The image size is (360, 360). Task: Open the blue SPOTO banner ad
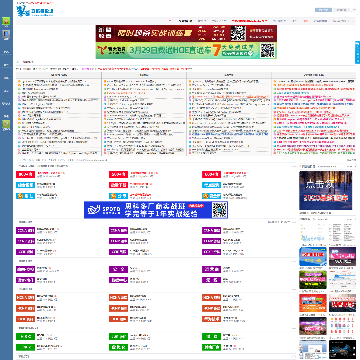tap(156, 210)
